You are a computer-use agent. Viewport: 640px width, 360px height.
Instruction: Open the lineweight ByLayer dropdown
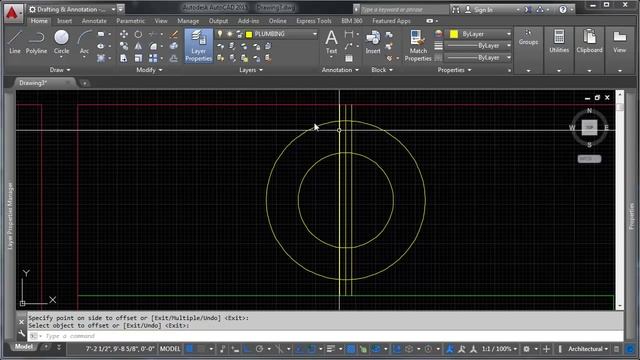coord(509,46)
